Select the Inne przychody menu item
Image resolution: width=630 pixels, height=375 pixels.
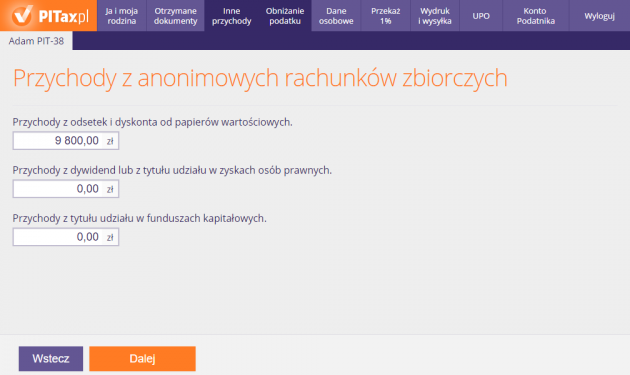pos(231,16)
